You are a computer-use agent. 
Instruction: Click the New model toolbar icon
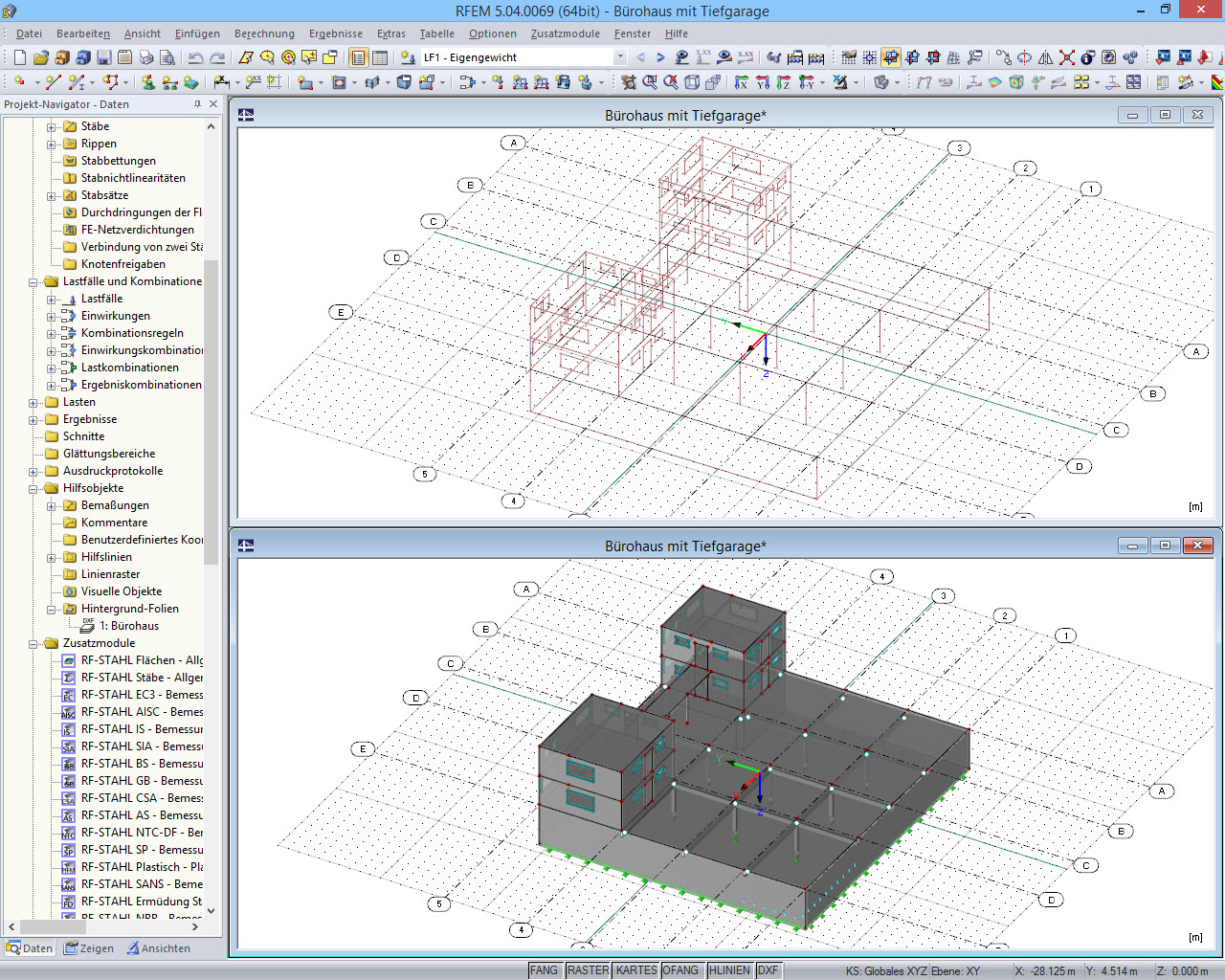coord(19,57)
